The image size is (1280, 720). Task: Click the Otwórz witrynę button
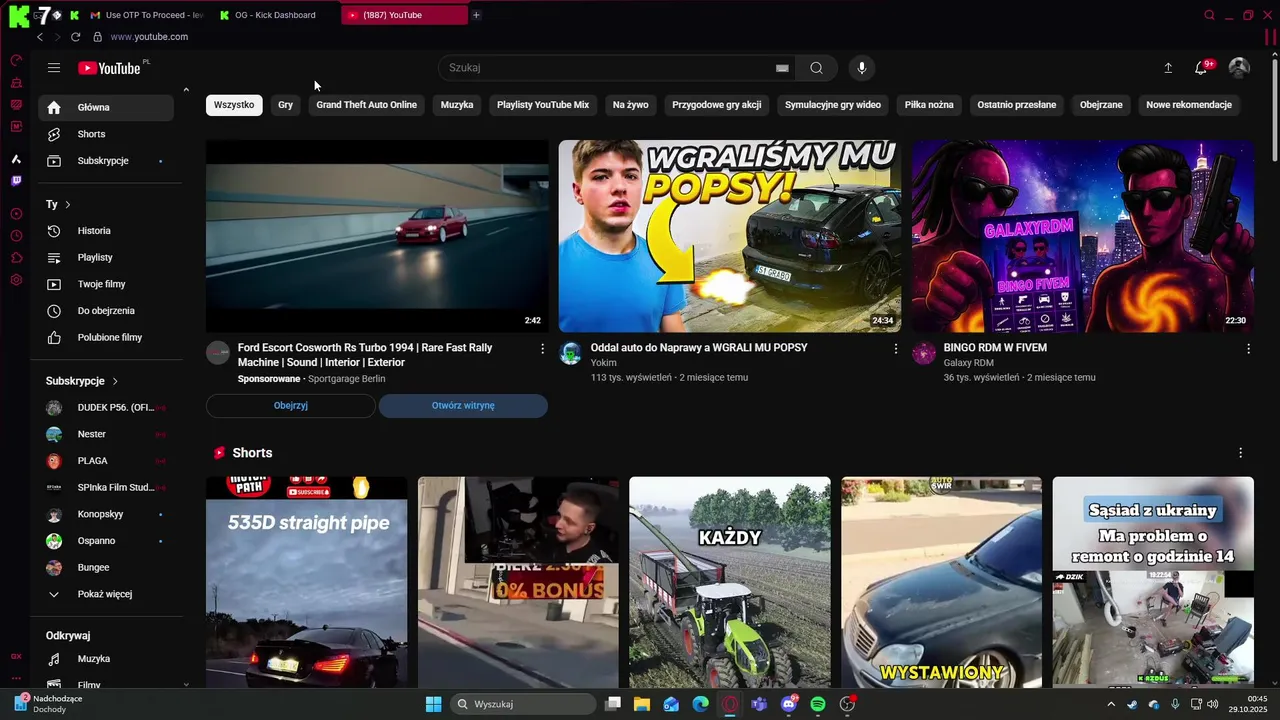(x=463, y=406)
